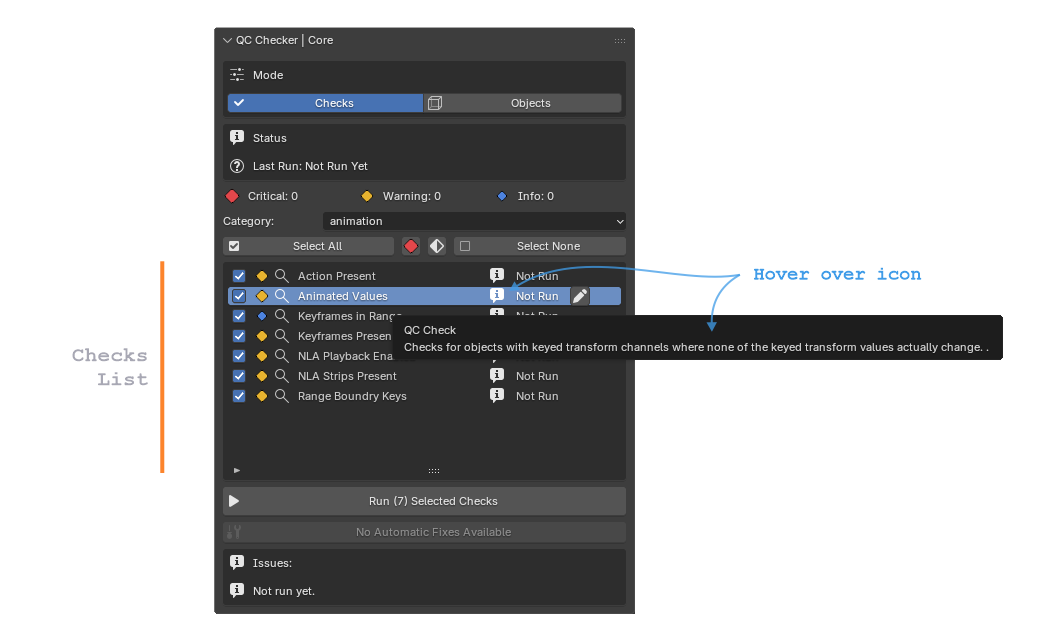
Task: Click the magnifier icon on Animated Values row
Action: coord(282,296)
